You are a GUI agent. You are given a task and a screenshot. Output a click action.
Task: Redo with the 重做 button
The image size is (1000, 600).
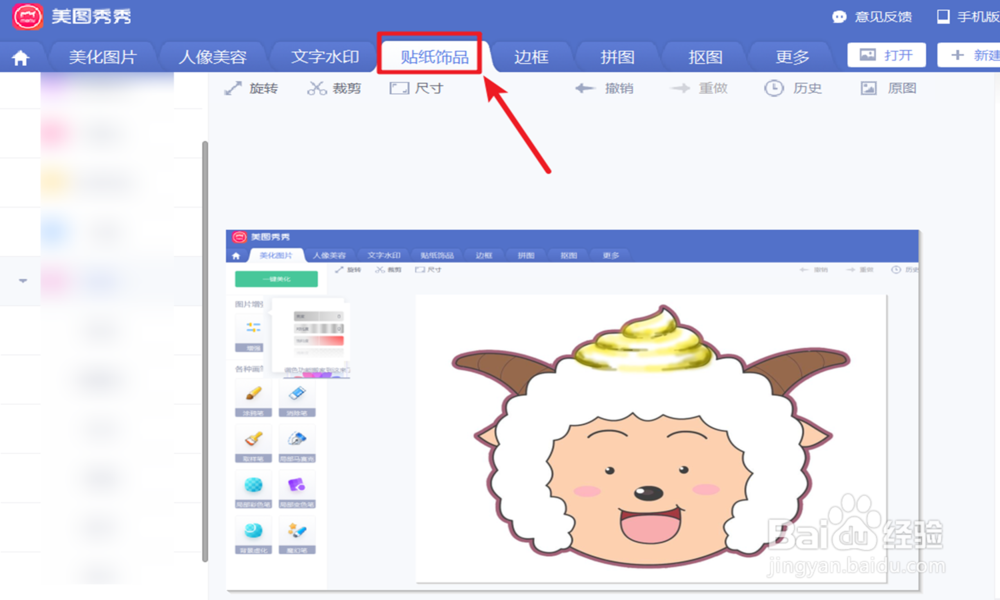tap(699, 89)
